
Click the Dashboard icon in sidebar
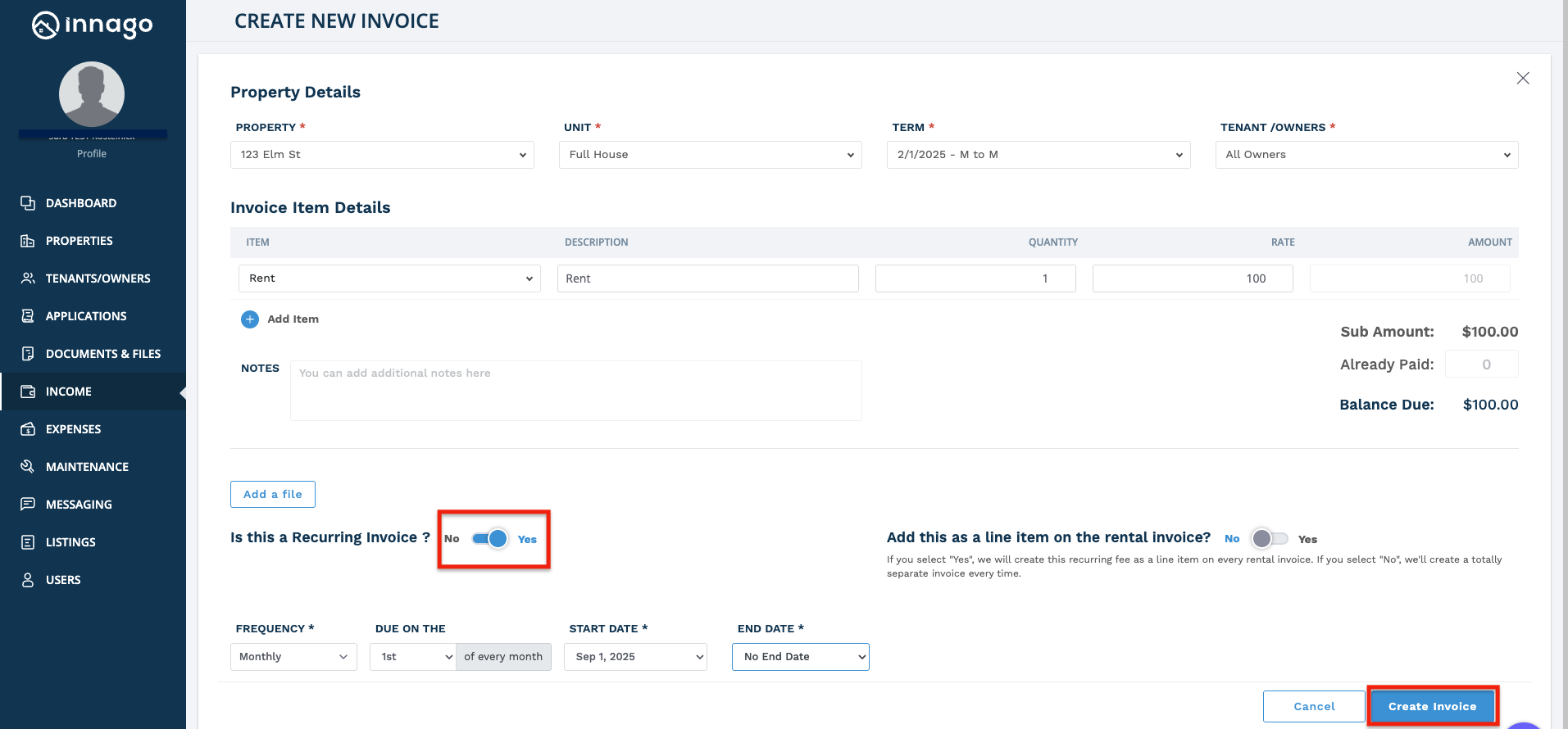28,203
